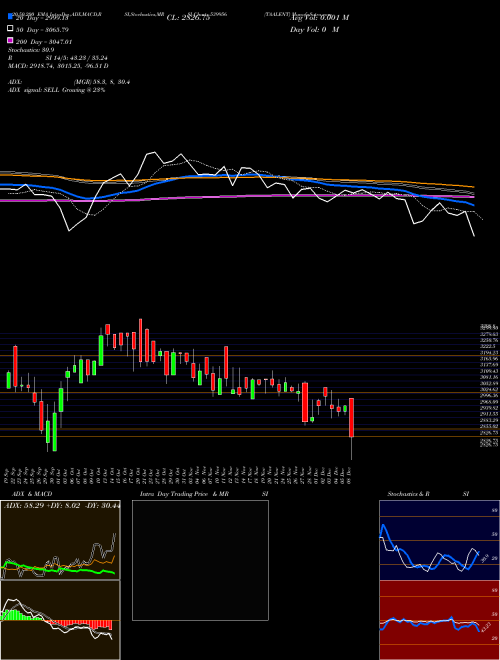The height and width of the screenshot is (660, 500).
Task: Click the 'ADX signal: SELL' line
Action: click(x=56, y=90)
